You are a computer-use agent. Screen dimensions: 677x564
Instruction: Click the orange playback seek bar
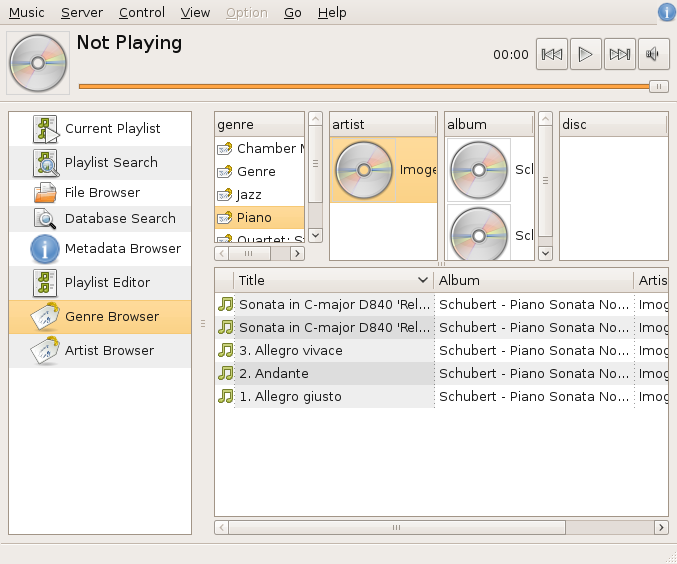360,86
